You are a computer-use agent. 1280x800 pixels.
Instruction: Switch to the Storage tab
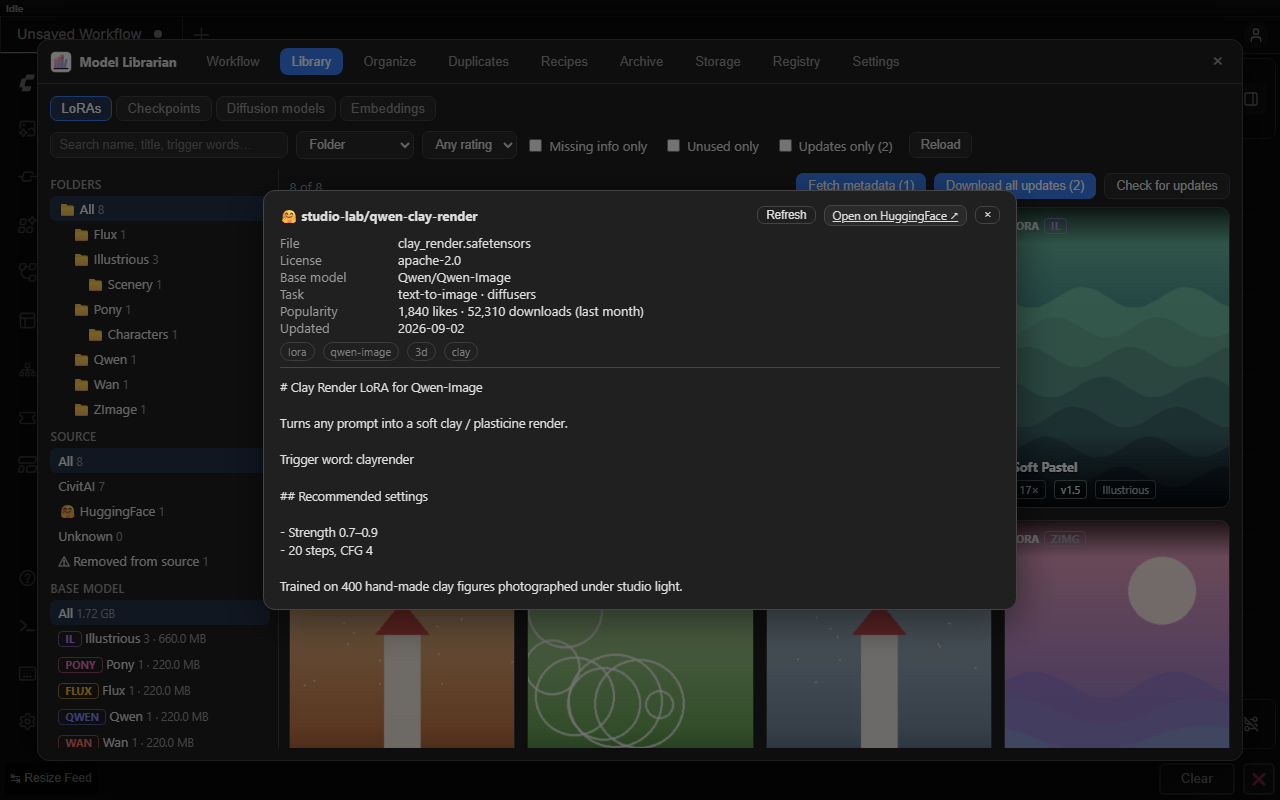click(x=718, y=61)
